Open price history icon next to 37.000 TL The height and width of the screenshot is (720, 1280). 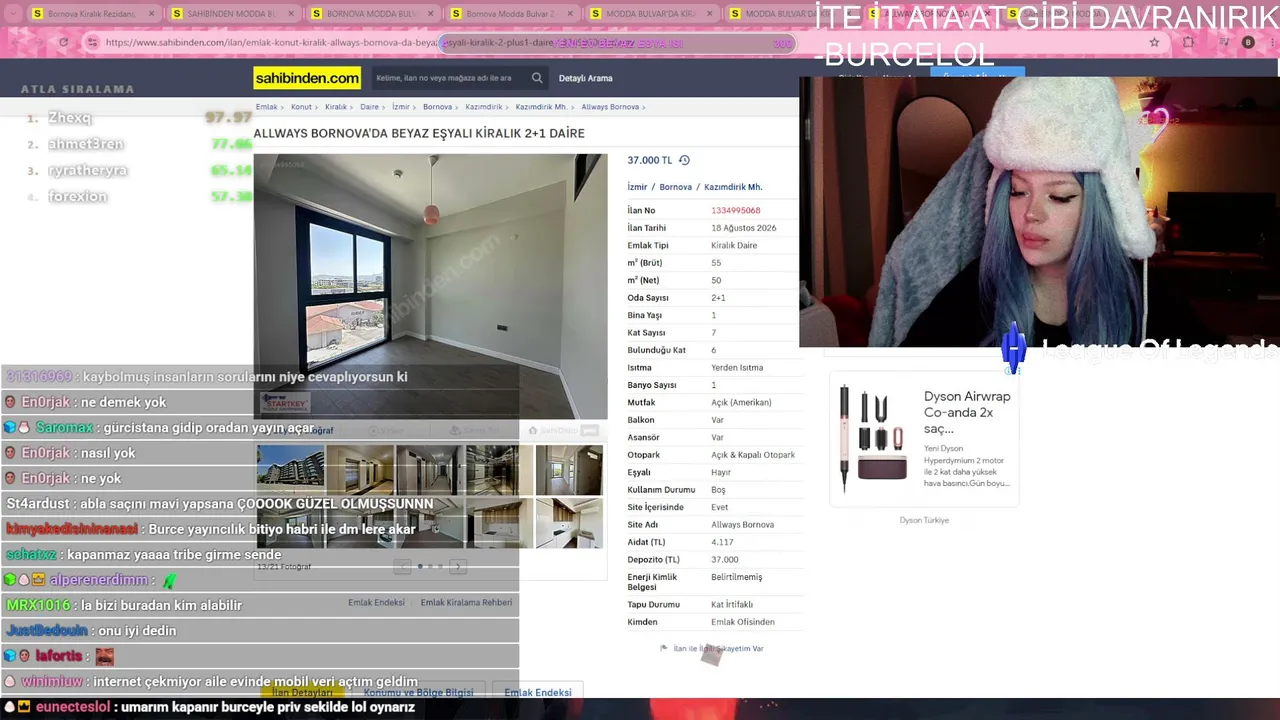click(684, 160)
